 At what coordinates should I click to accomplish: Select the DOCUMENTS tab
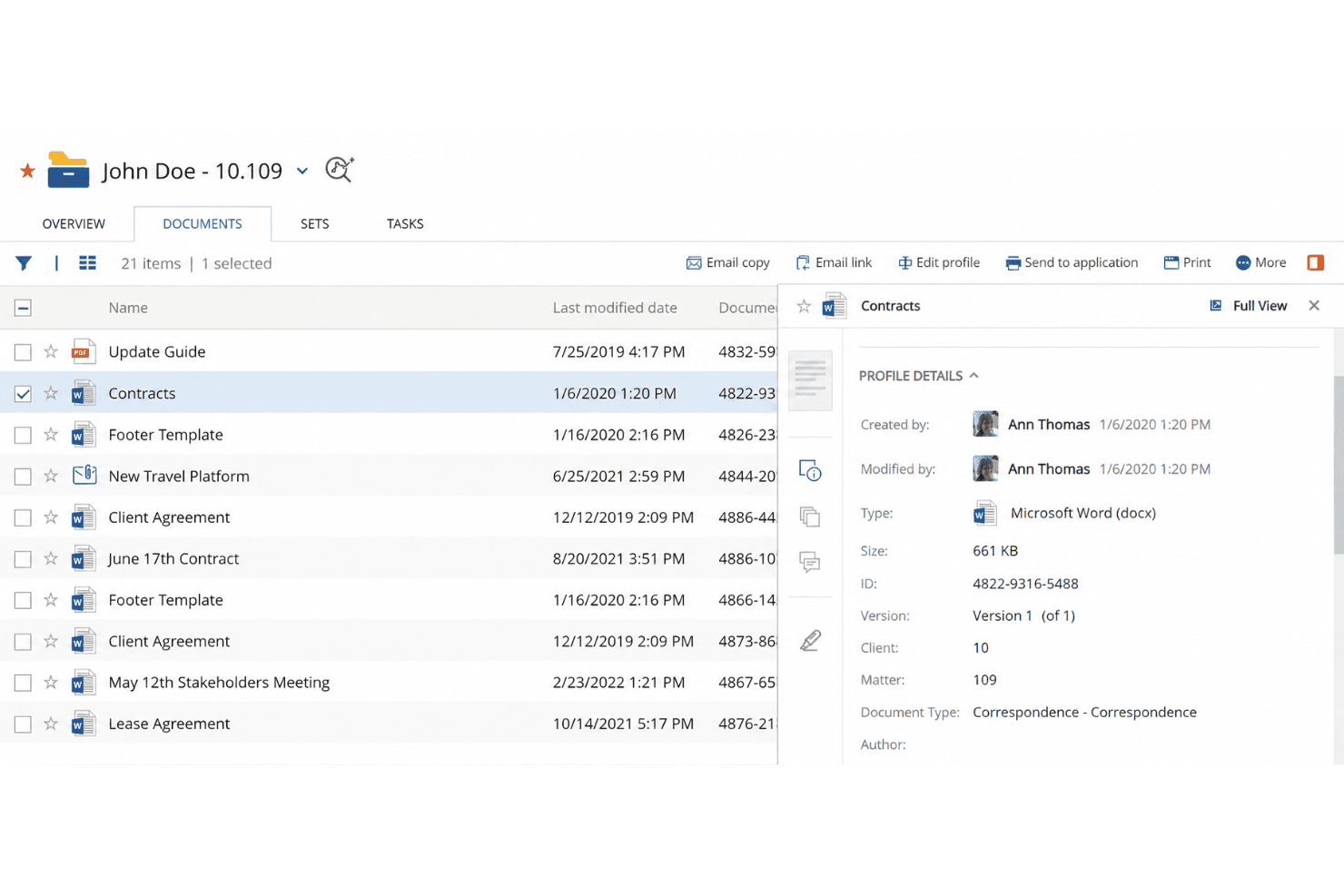[203, 224]
